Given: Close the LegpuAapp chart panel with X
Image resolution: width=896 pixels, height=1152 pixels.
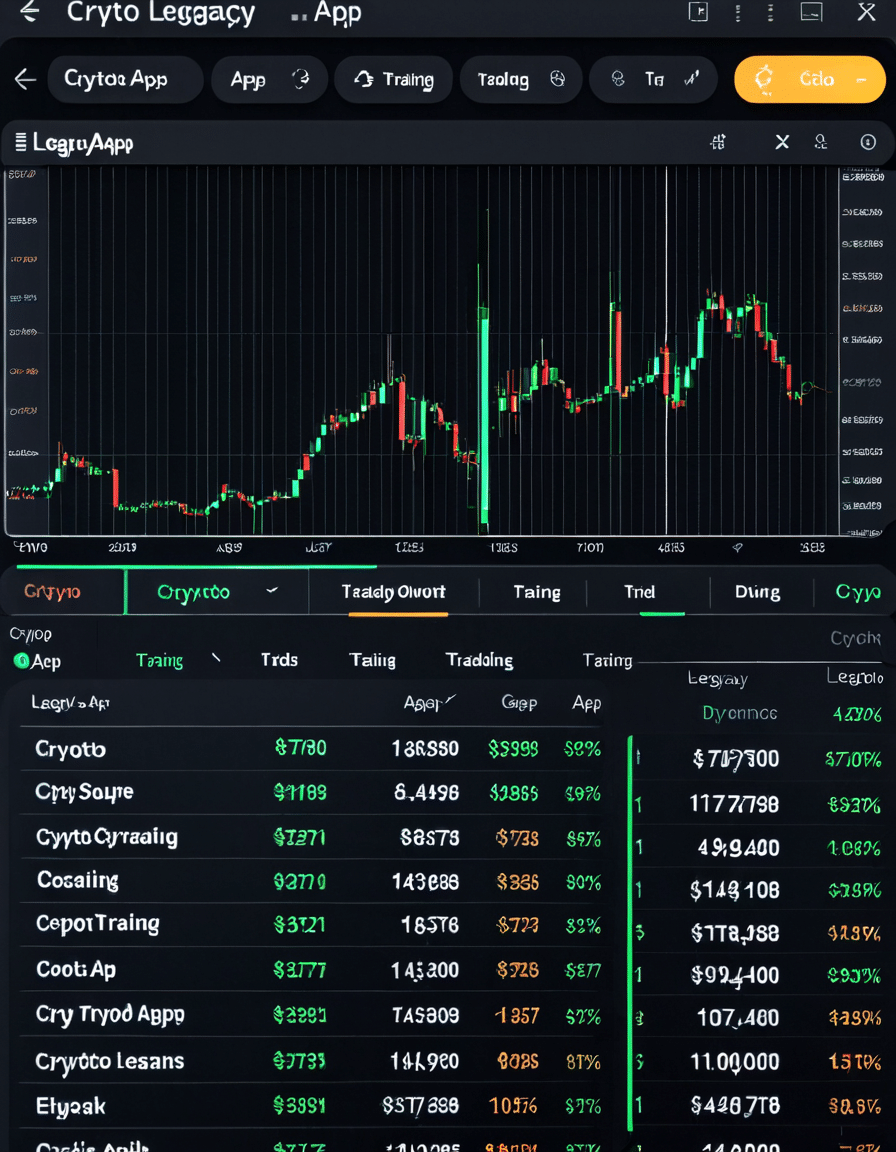Looking at the screenshot, I should tap(782, 142).
